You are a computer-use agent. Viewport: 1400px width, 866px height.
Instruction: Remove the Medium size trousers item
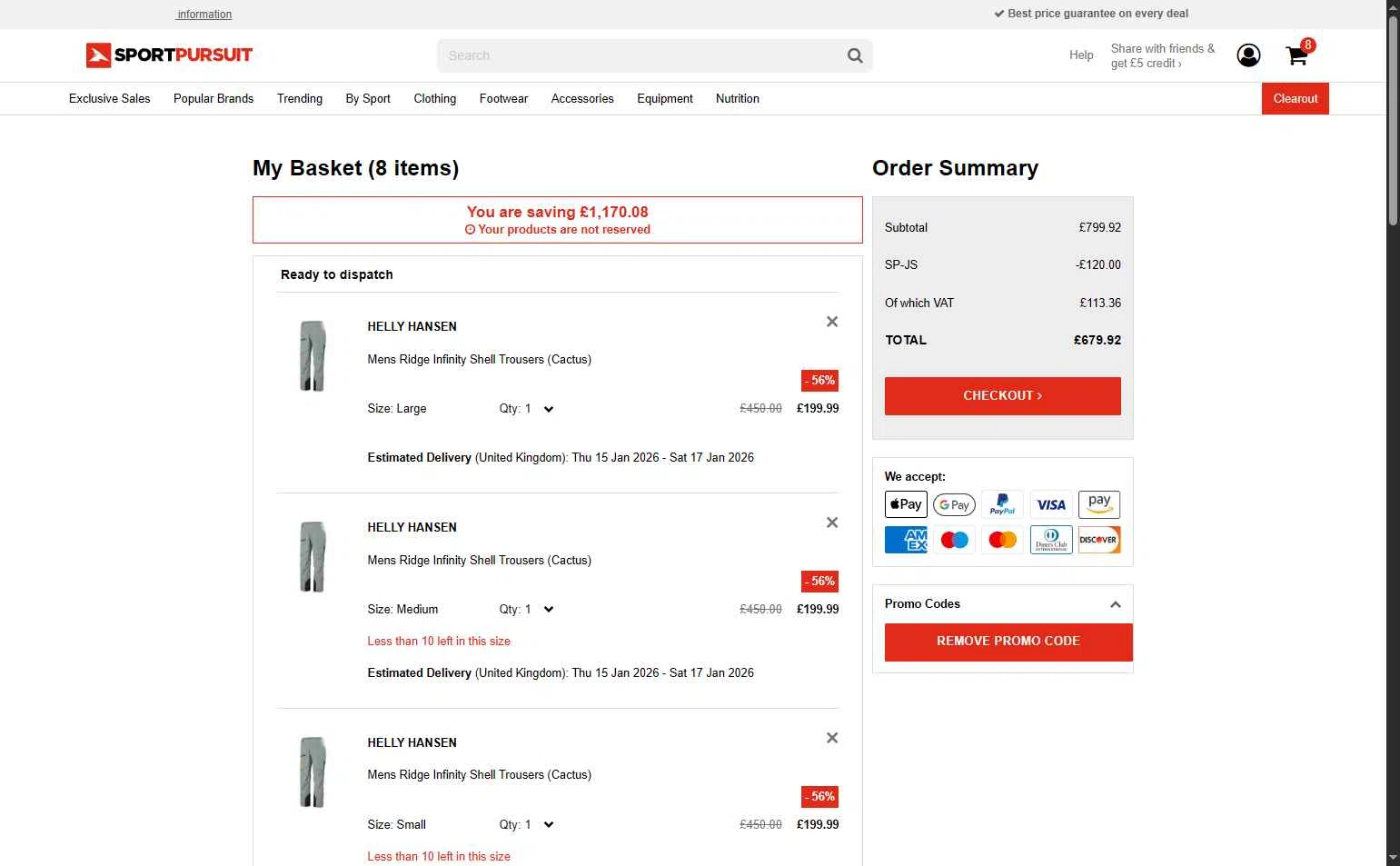pos(832,523)
